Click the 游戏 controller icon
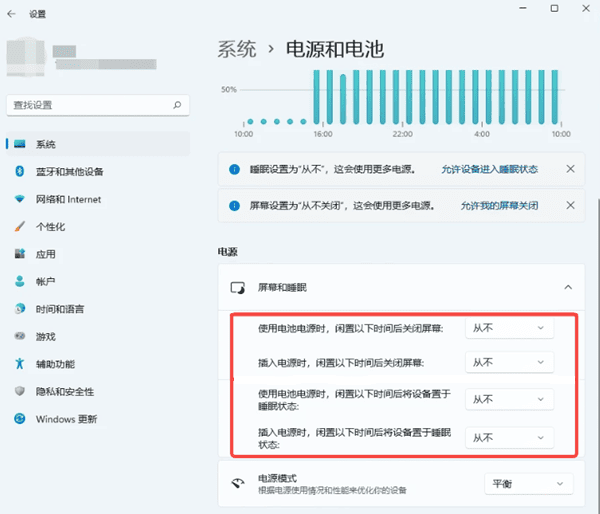 pos(20,336)
